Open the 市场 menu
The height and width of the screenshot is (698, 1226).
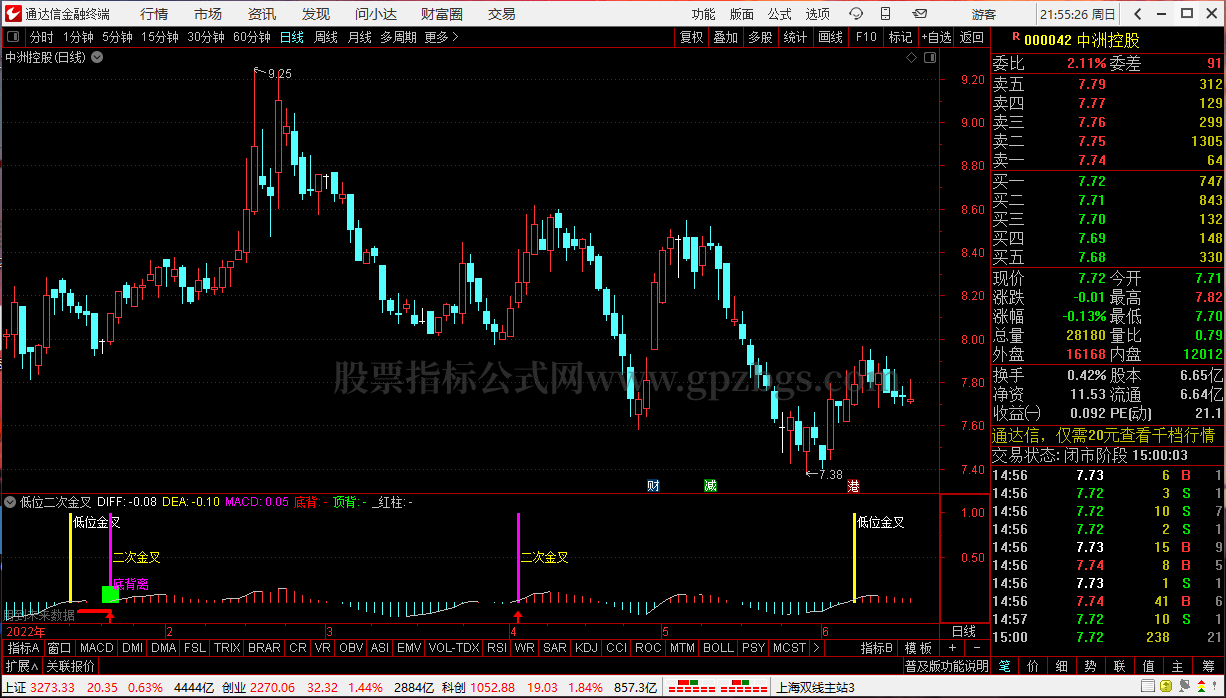pyautogui.click(x=208, y=14)
